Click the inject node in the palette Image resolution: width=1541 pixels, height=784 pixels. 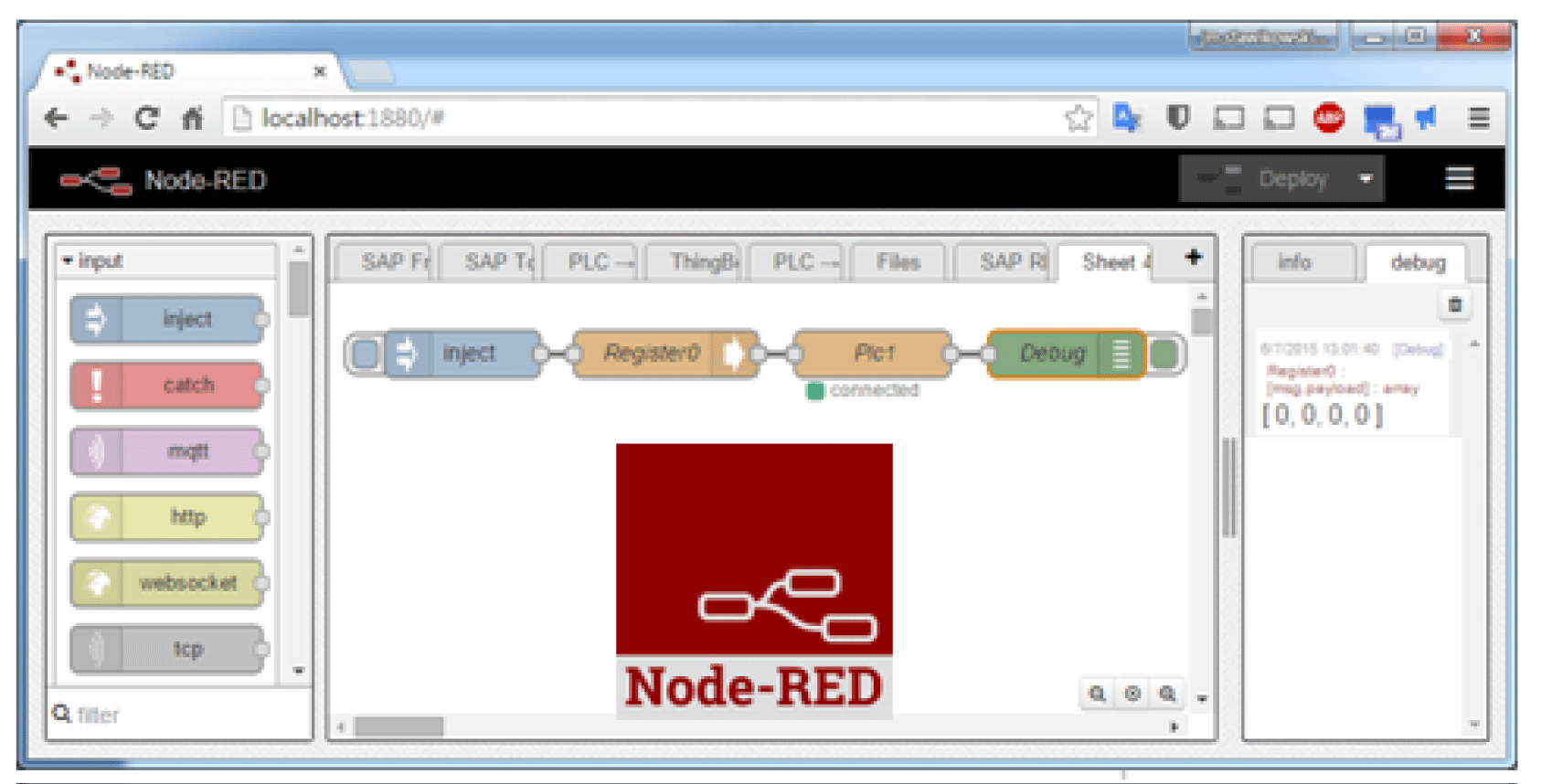[x=167, y=319]
